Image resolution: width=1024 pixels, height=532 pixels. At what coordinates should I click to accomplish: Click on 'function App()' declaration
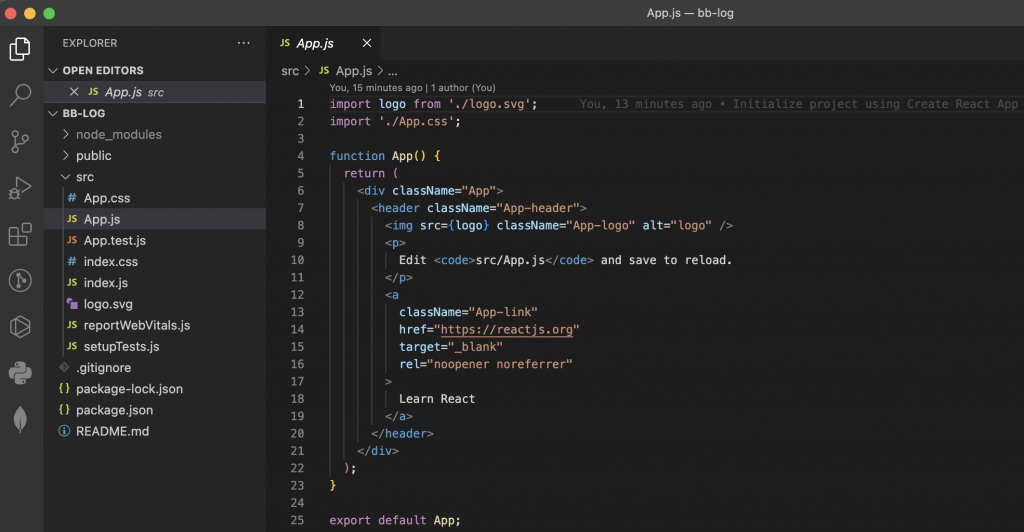(x=377, y=156)
